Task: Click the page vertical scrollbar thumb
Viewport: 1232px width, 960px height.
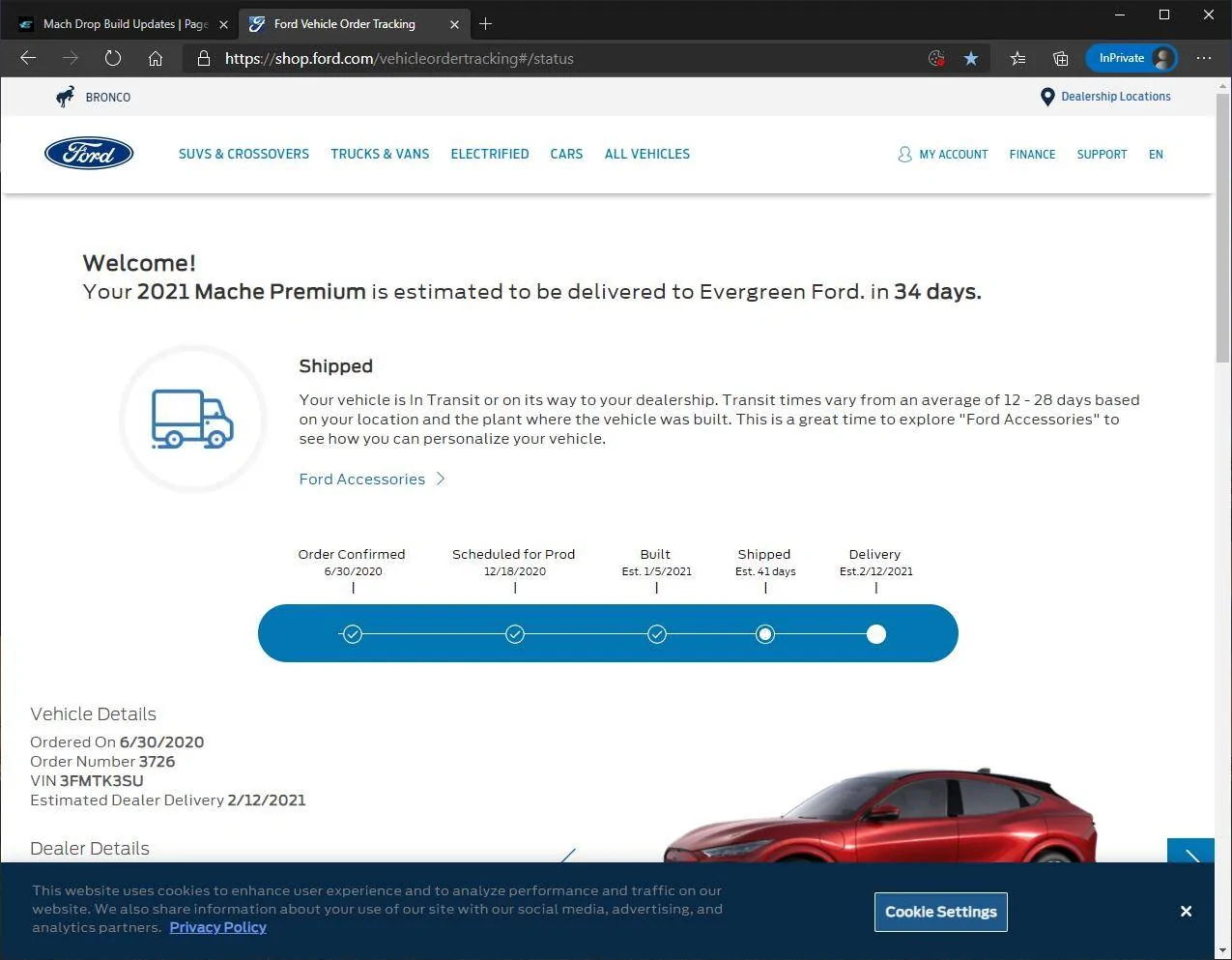Action: [x=1222, y=227]
